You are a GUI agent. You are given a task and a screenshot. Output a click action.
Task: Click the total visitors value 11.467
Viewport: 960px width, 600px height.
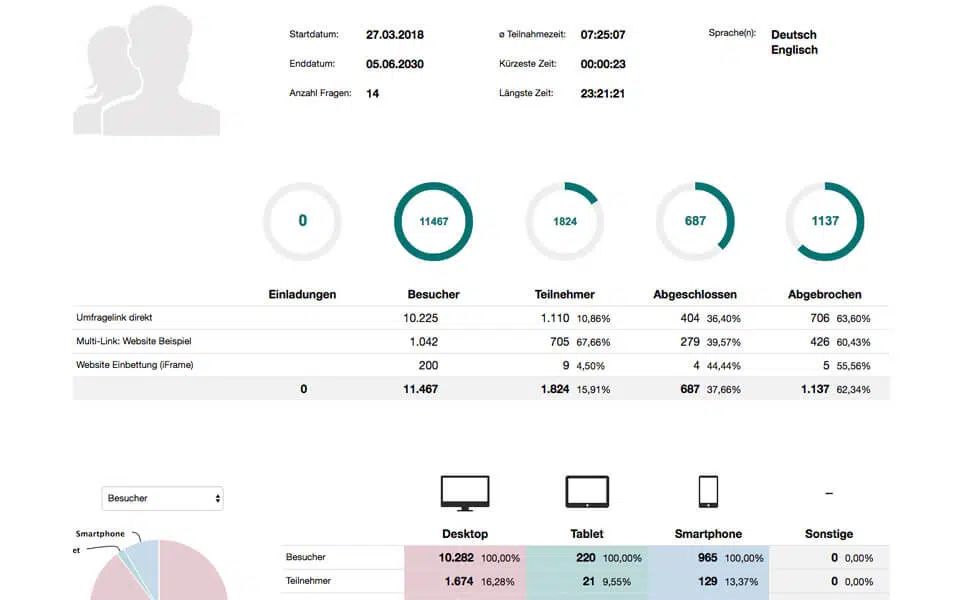(421, 389)
